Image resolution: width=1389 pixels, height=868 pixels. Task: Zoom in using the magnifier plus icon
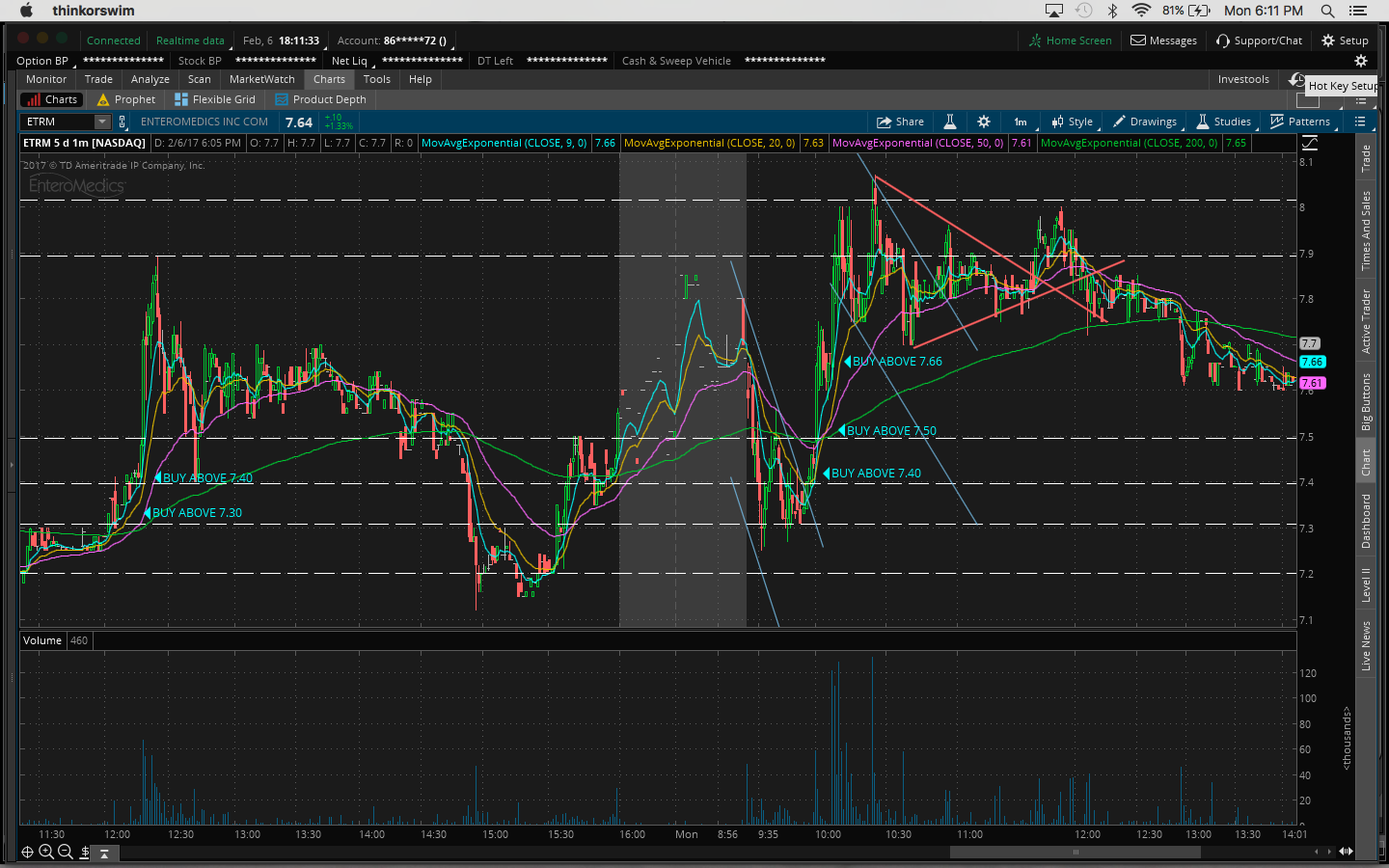coord(46,852)
